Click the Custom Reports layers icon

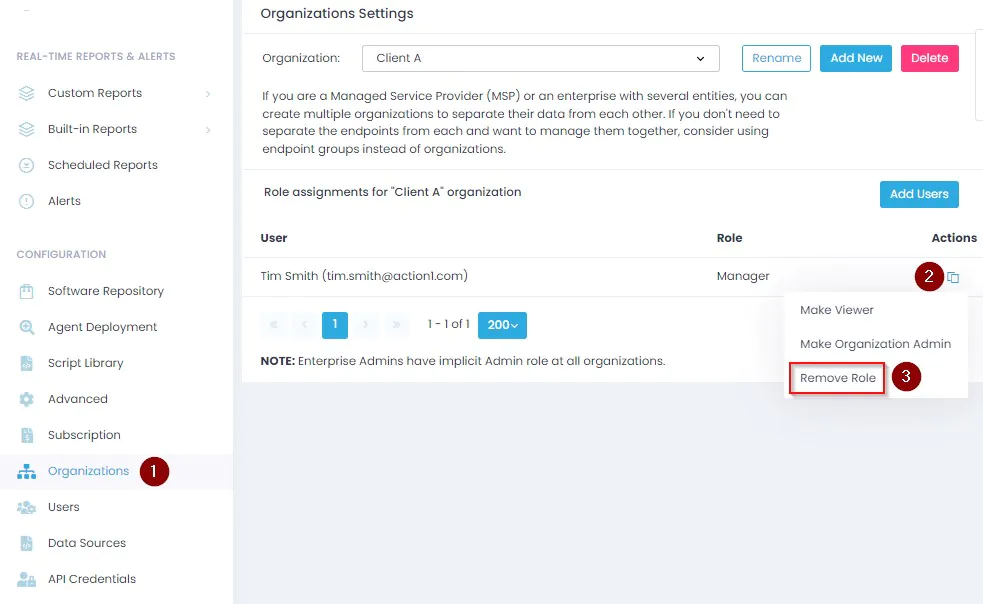(26, 93)
